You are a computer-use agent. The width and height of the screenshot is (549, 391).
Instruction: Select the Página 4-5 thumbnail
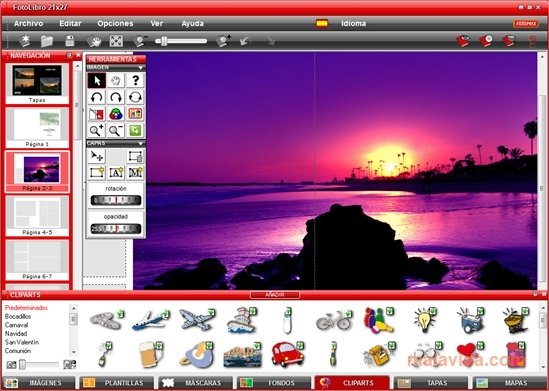(x=37, y=216)
